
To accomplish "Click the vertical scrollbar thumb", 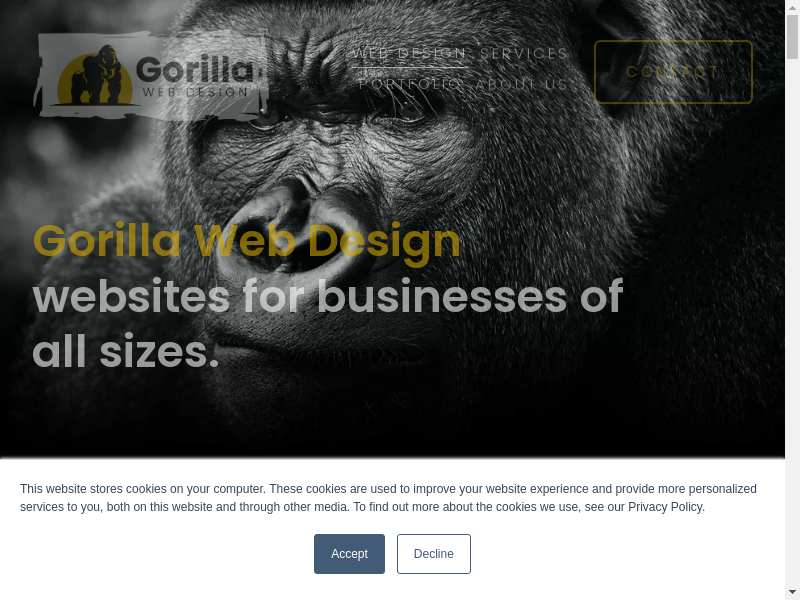I will pyautogui.click(x=792, y=37).
